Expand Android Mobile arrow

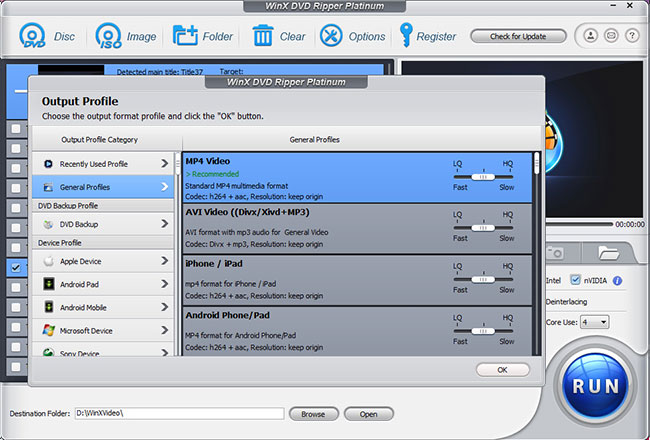coord(165,307)
